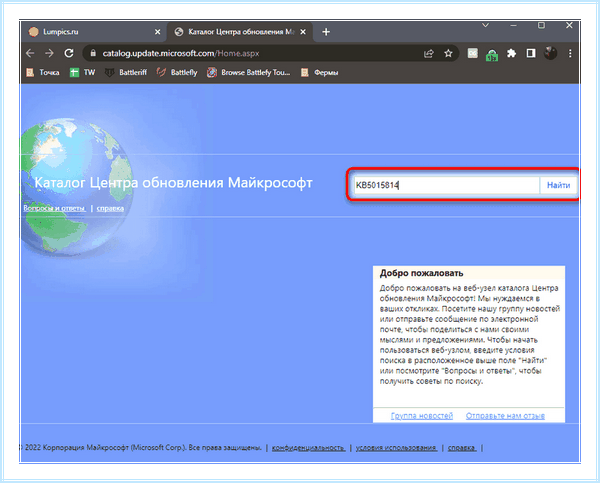The image size is (600, 483).
Task: Open the first green extension icon
Action: [x=473, y=53]
